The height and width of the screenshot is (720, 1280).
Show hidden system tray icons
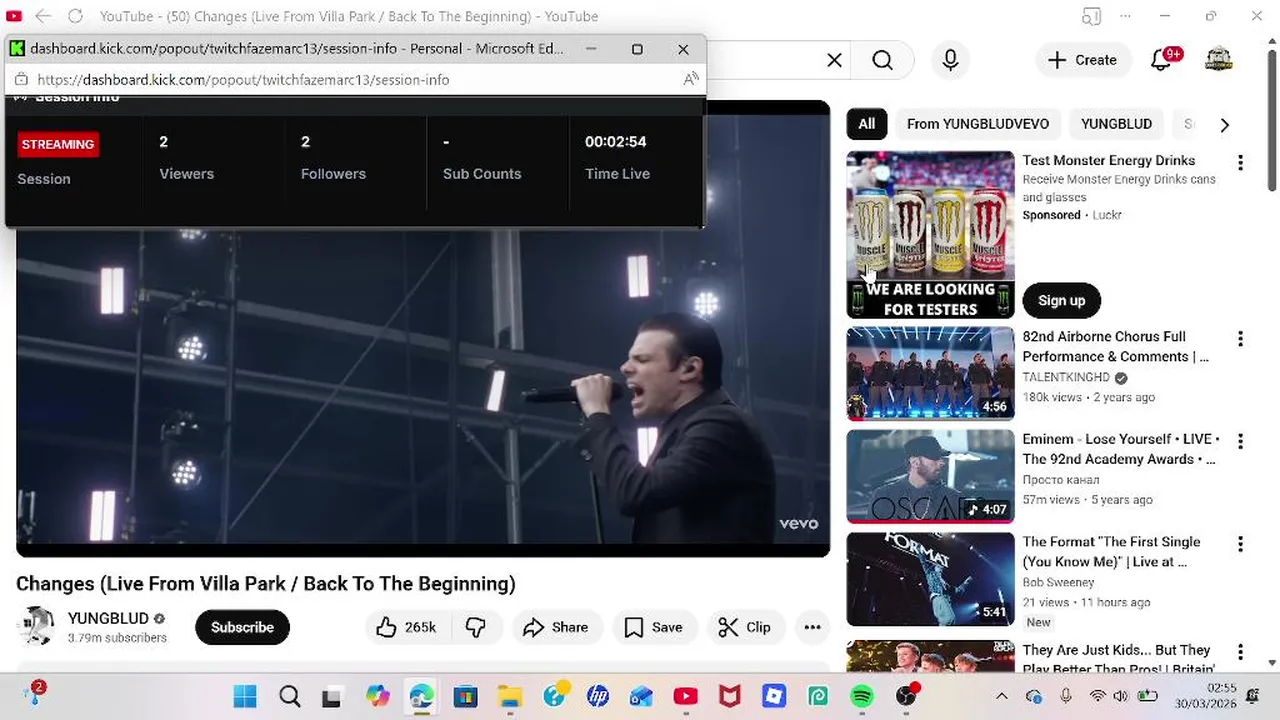click(x=1001, y=696)
